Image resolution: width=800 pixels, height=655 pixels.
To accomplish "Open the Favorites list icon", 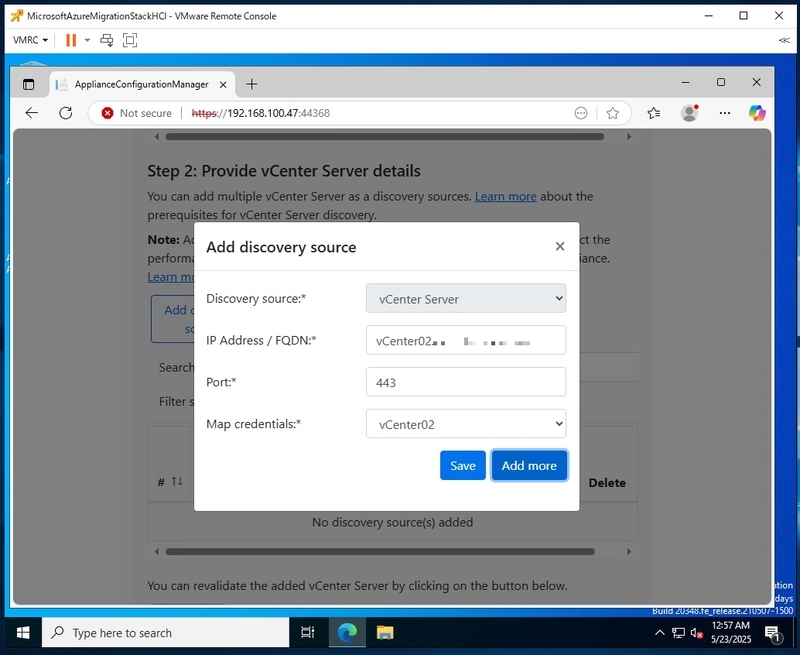I will pyautogui.click(x=654, y=113).
